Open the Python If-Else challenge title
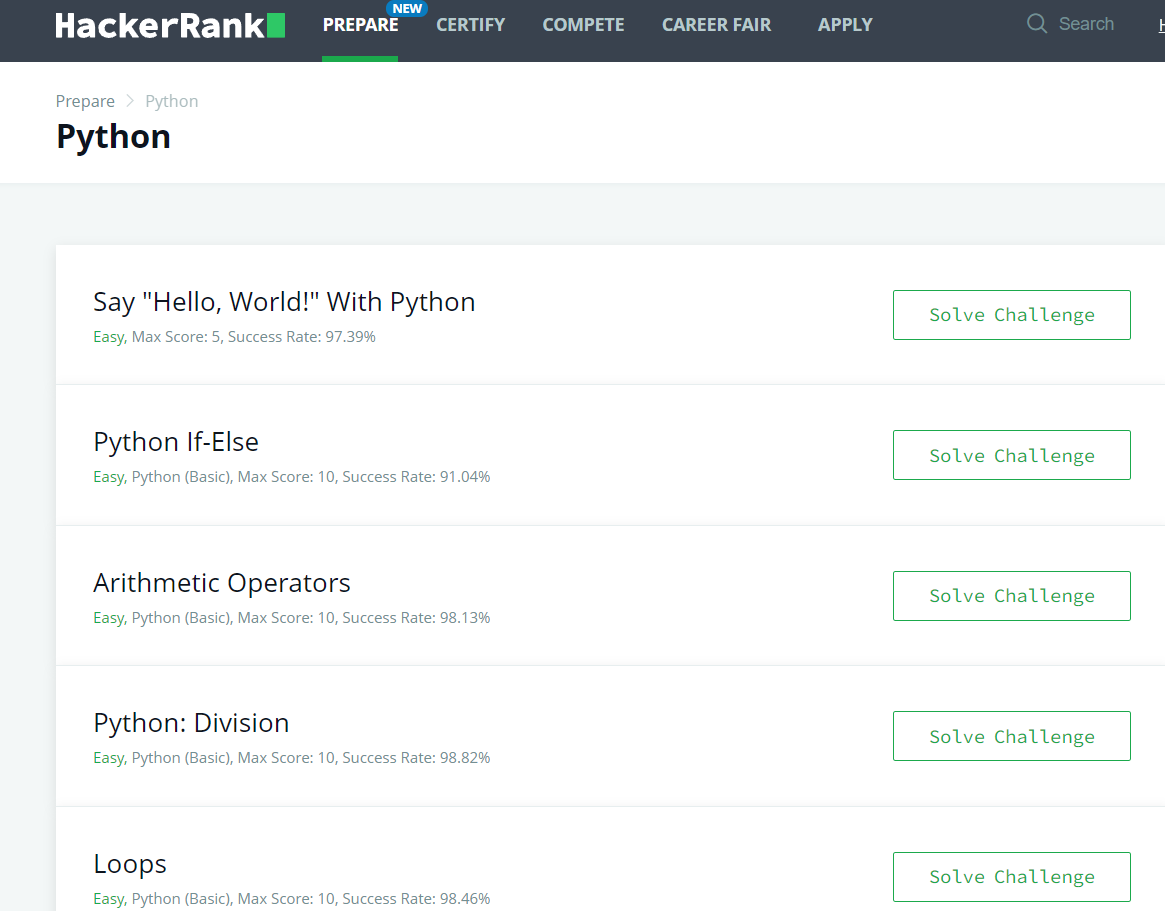The height and width of the screenshot is (911, 1165). 176,441
